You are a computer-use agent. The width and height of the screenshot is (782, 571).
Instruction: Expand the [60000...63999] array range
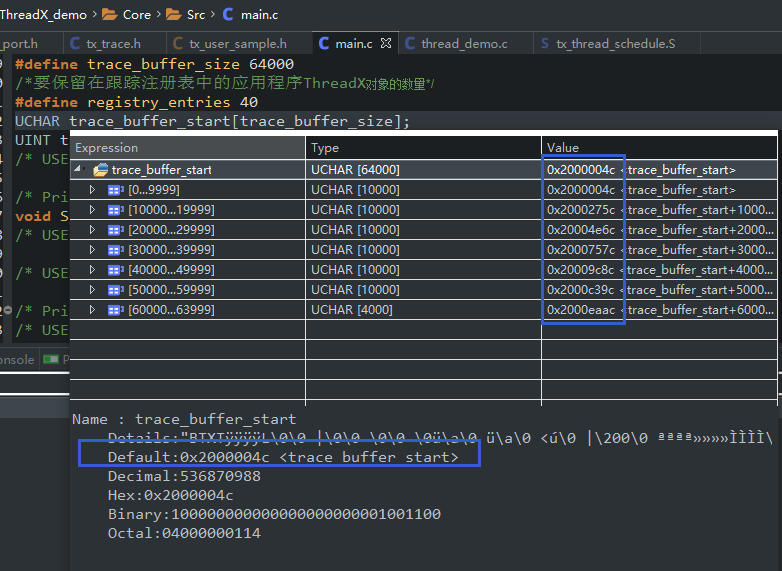click(92, 309)
